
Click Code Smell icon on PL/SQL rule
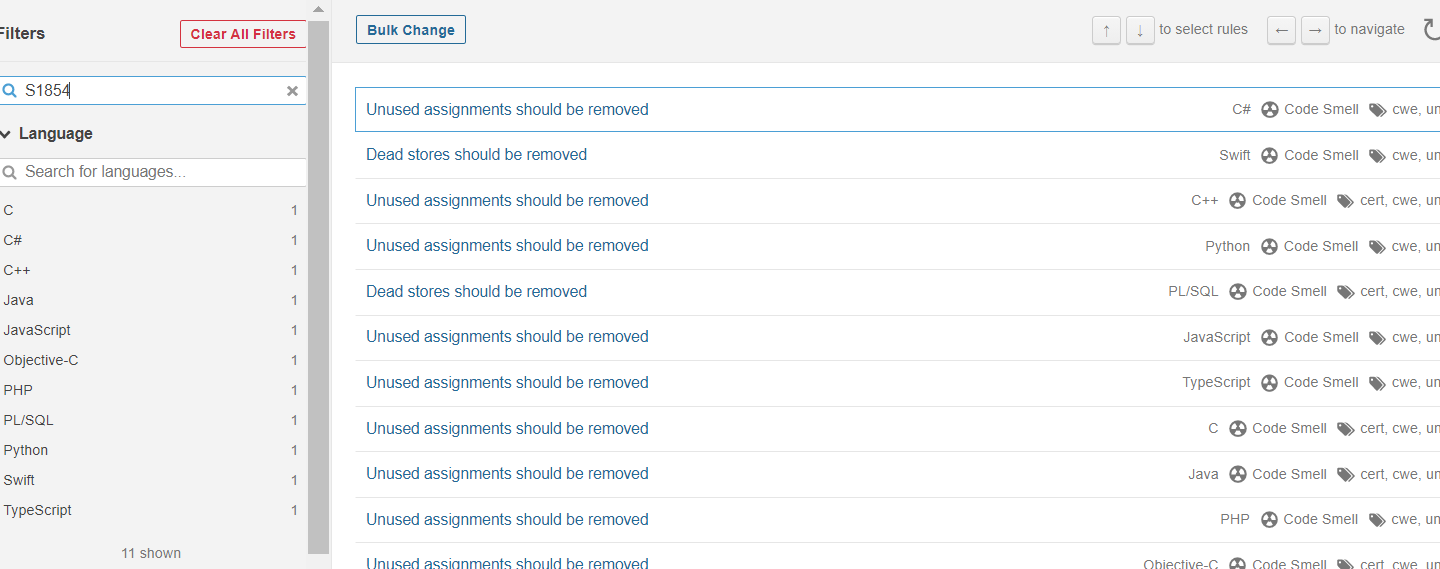(x=1238, y=292)
